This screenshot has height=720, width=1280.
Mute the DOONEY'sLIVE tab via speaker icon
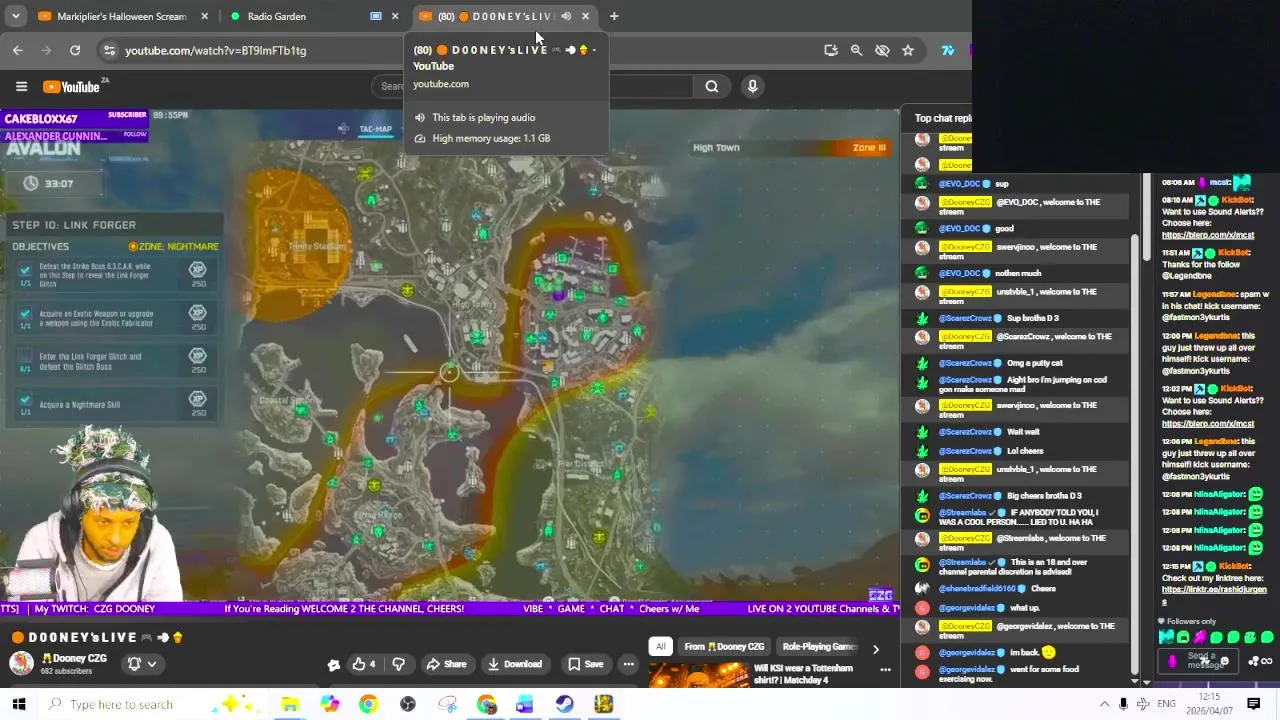click(566, 16)
